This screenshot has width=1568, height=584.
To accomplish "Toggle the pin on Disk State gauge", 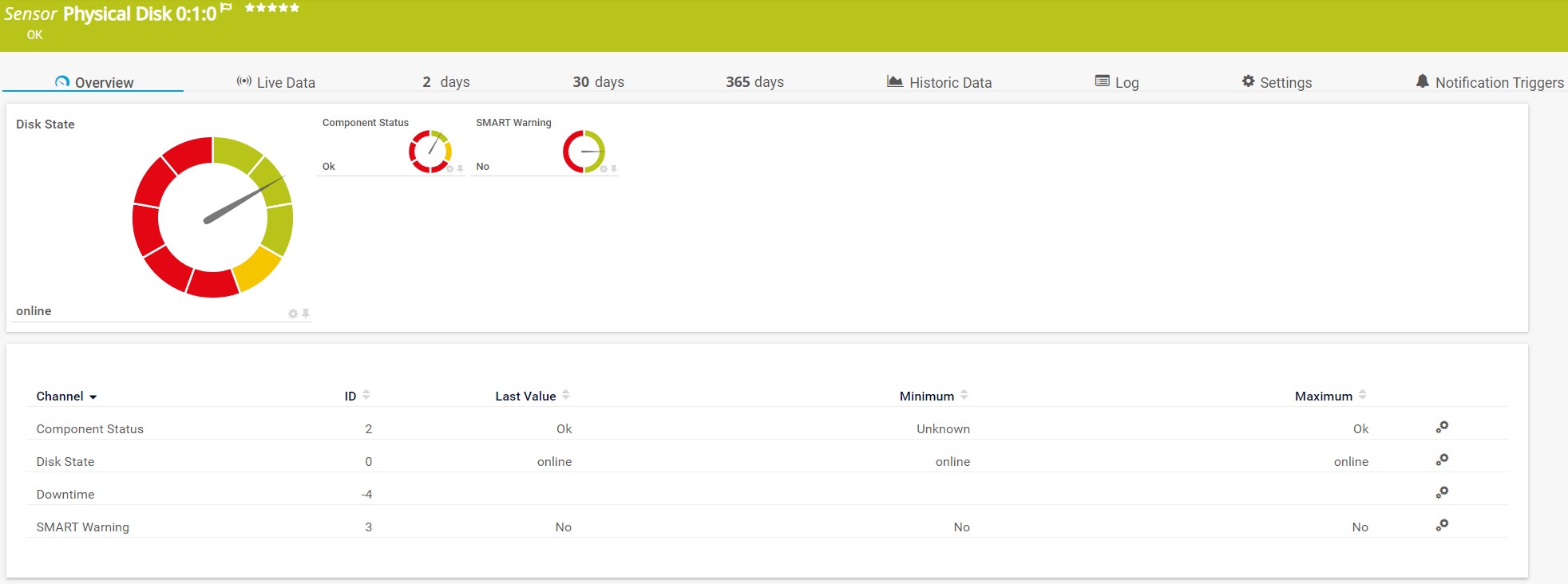I will (306, 314).
